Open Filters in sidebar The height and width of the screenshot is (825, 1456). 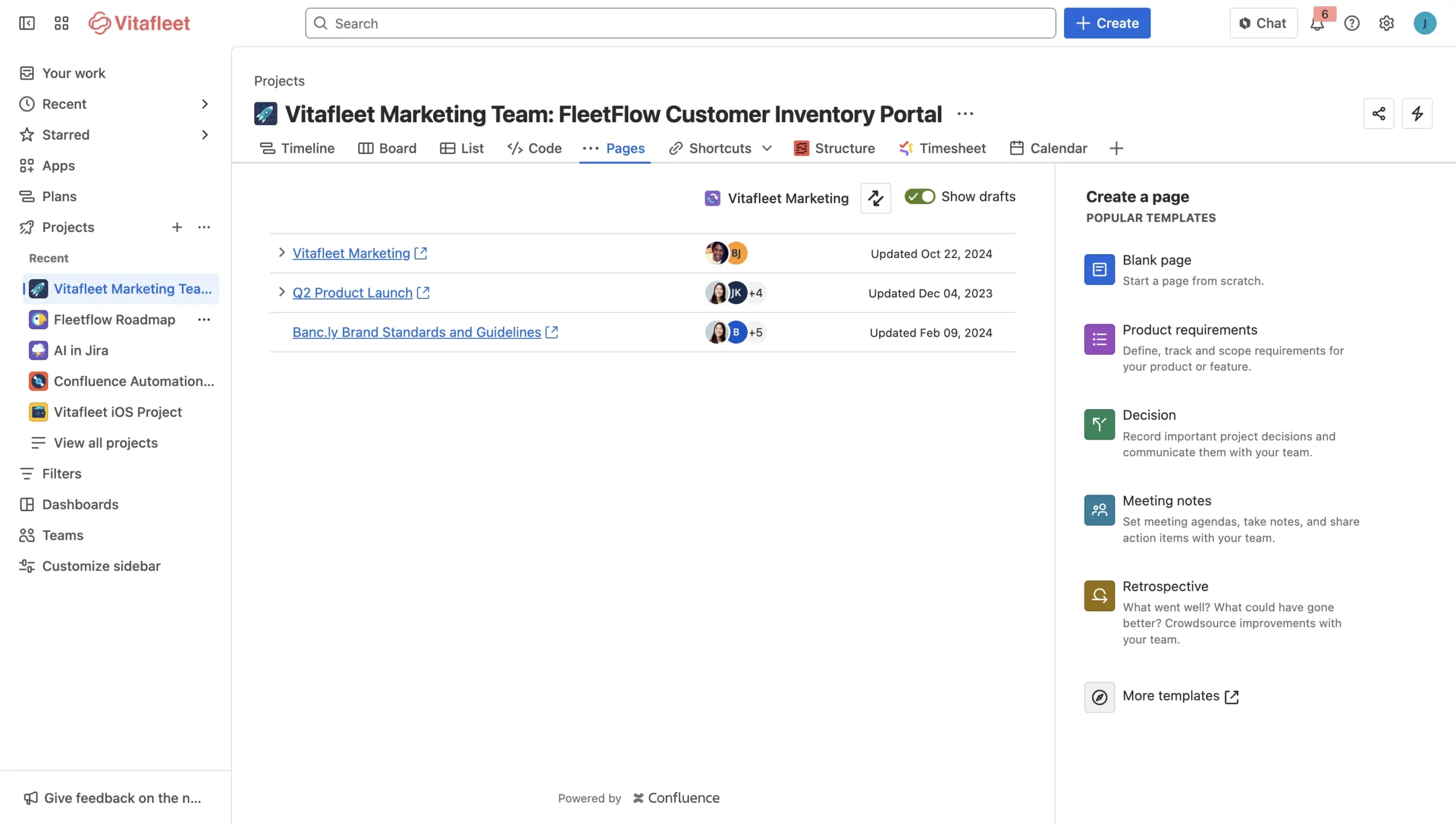[61, 474]
